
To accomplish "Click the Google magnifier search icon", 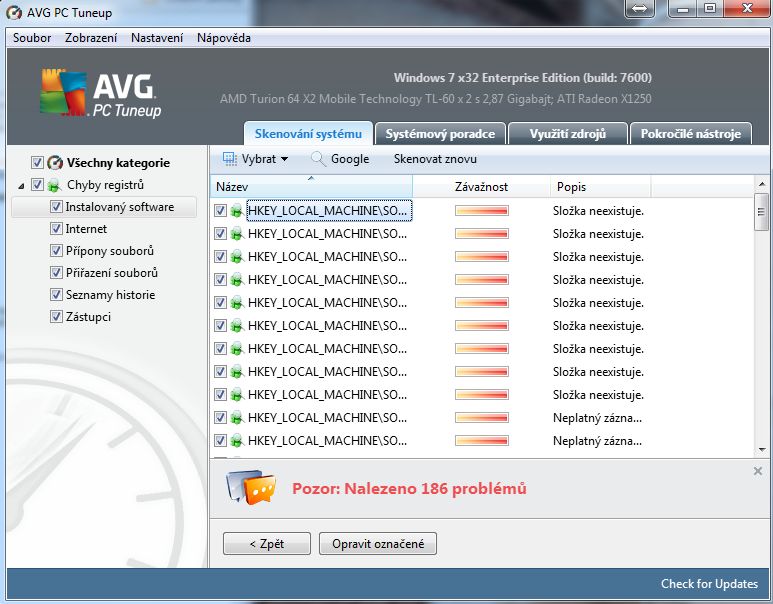I will pos(318,159).
